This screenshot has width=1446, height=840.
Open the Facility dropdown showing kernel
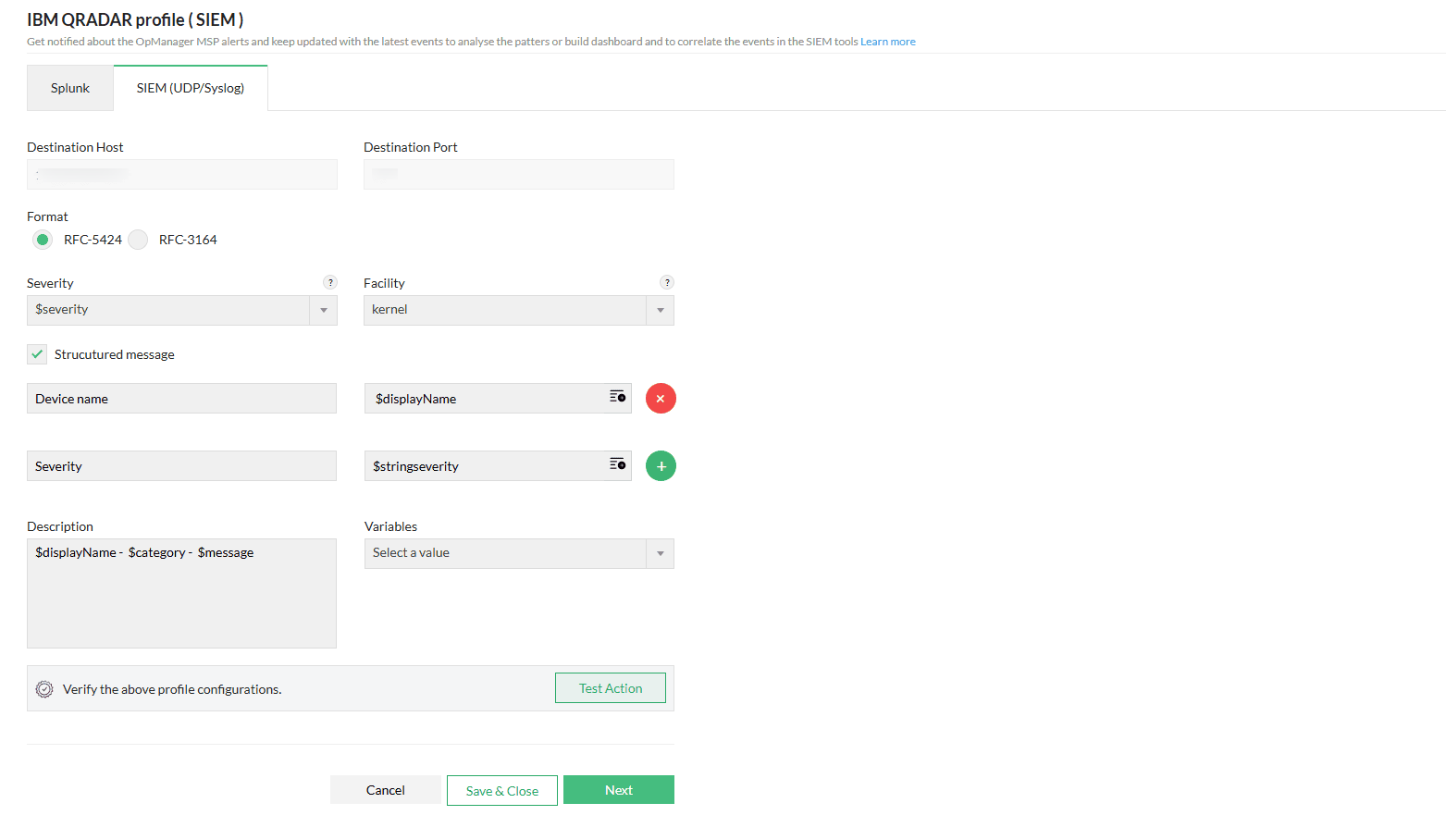pos(660,310)
